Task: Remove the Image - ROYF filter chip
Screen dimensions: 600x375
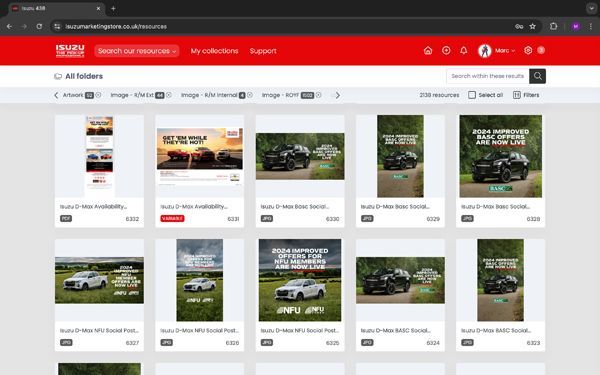Action: coord(318,95)
